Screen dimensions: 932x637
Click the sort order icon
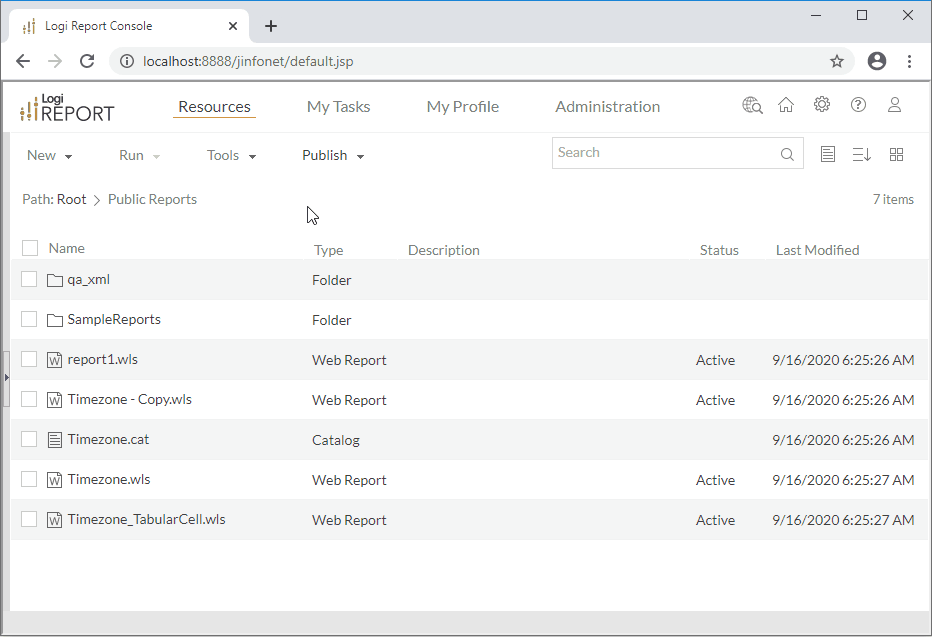(861, 154)
